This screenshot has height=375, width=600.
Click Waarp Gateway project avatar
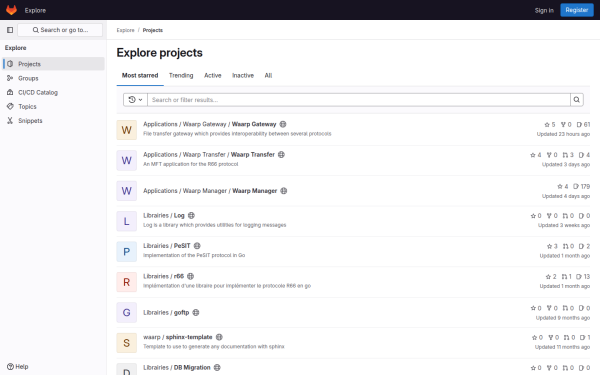pyautogui.click(x=127, y=130)
